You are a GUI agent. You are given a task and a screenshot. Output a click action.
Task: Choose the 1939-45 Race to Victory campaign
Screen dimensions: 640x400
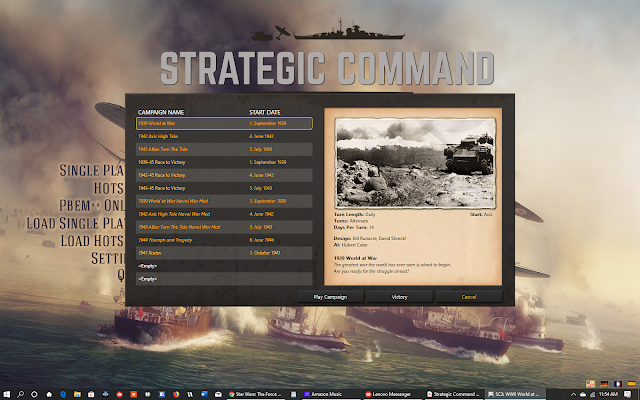pos(224,162)
